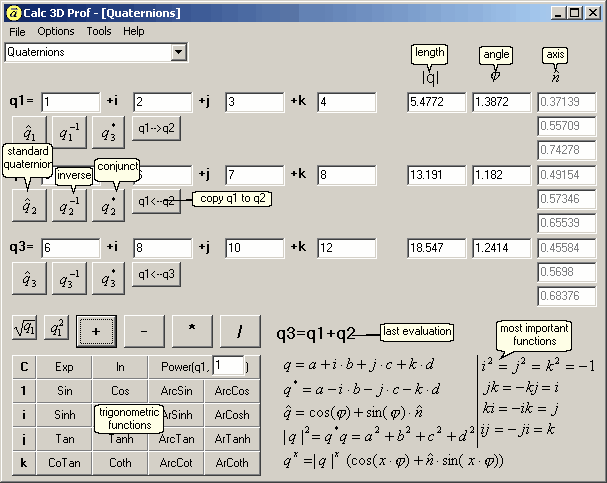Click the ArcTan function button
The width and height of the screenshot is (607, 483).
tap(176, 439)
